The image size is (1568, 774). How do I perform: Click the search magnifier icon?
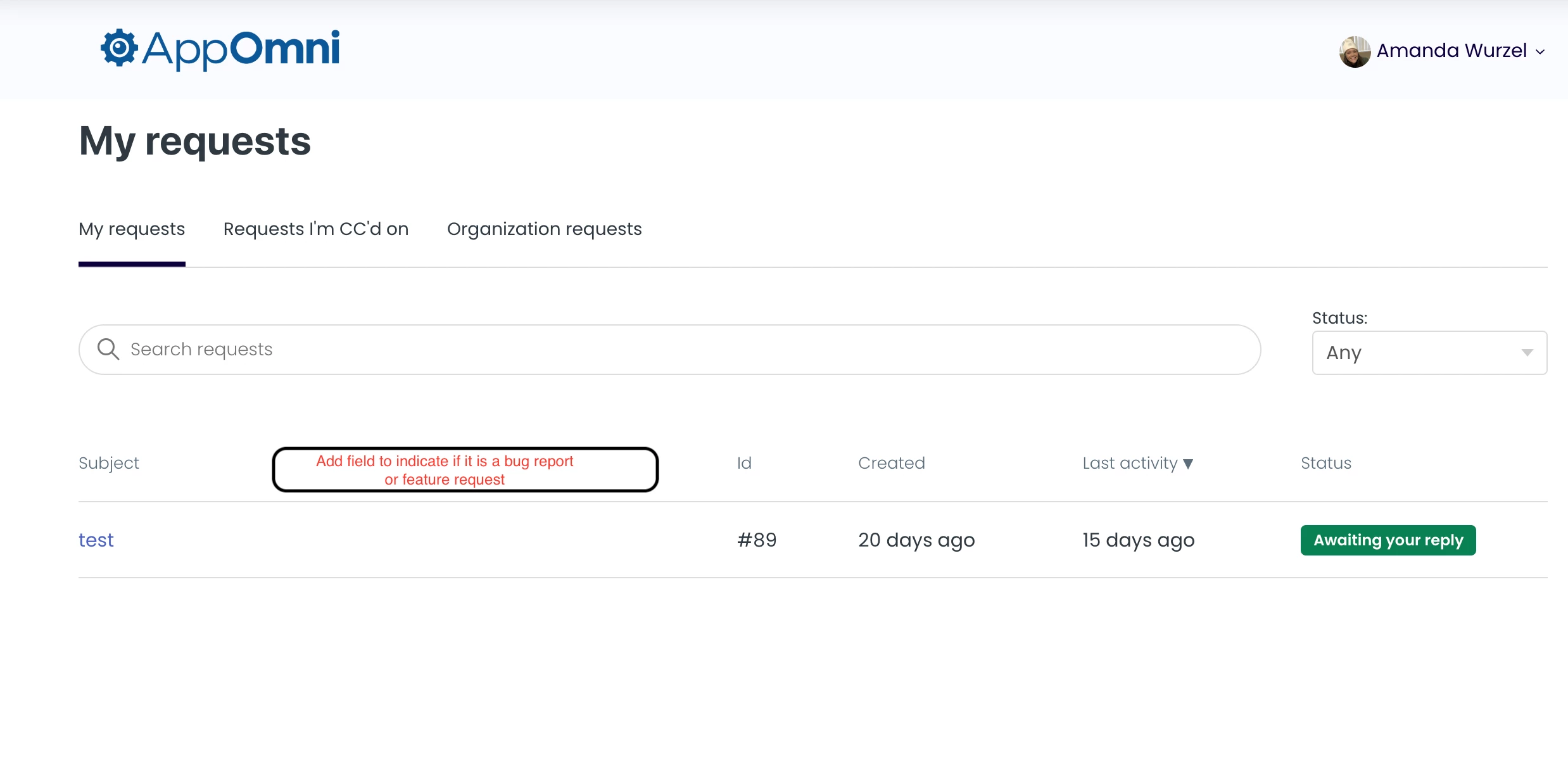(x=108, y=349)
